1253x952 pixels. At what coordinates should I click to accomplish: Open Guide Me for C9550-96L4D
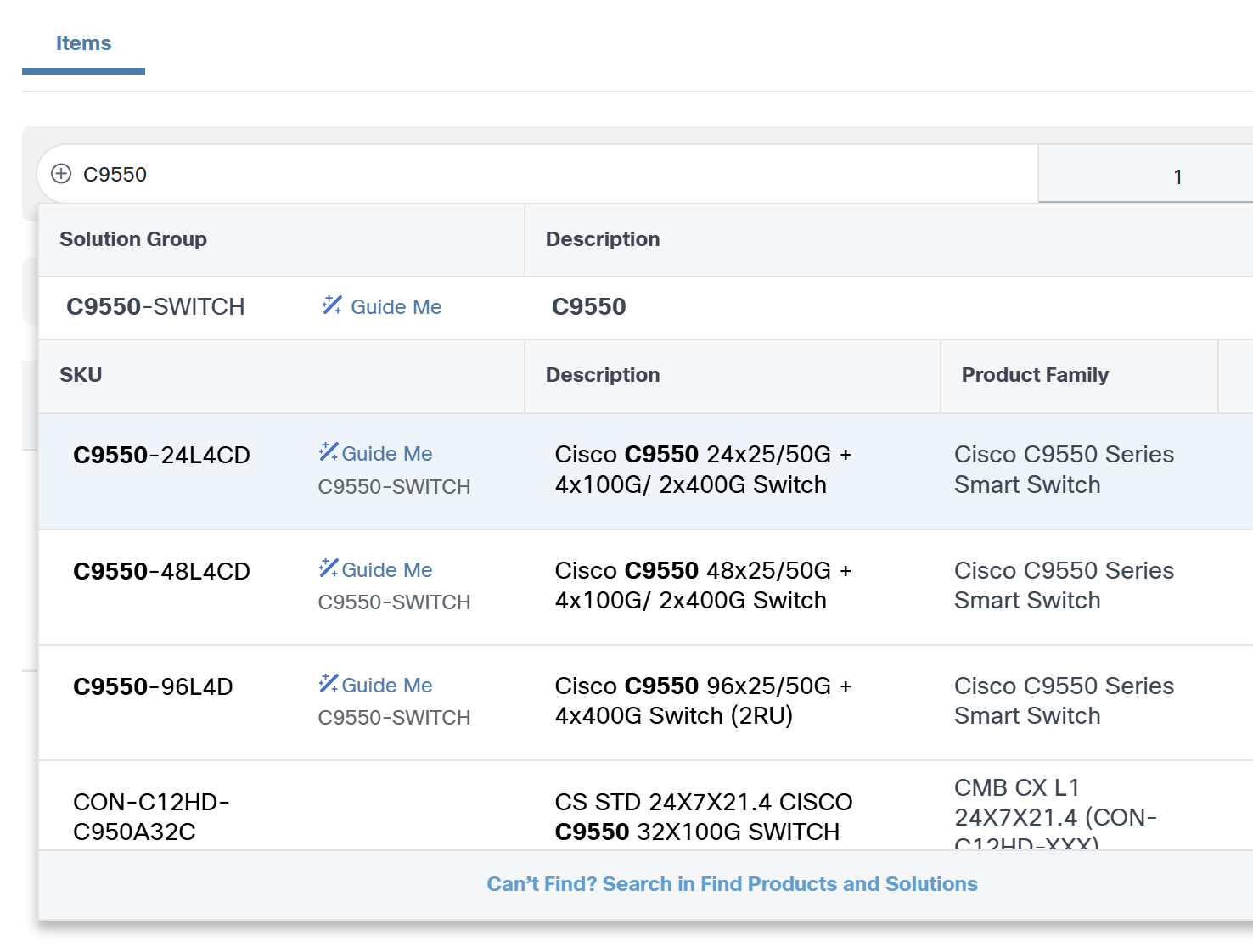386,686
